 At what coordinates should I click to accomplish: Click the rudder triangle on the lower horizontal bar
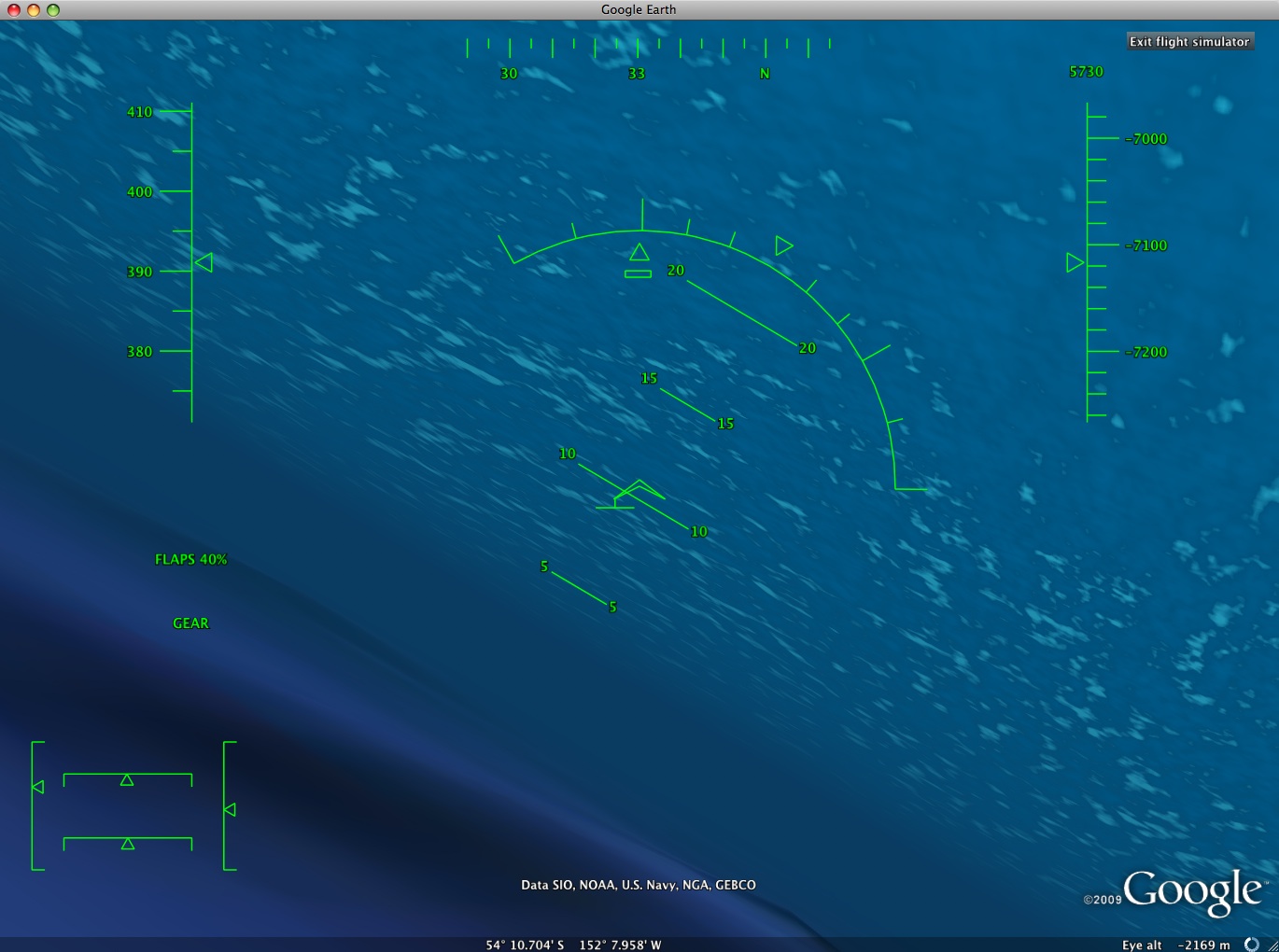(128, 844)
